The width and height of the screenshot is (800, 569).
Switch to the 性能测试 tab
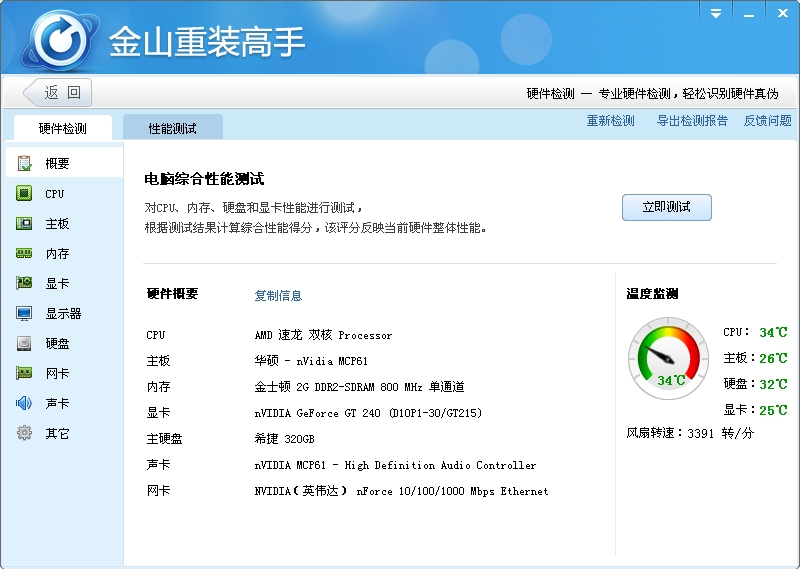[172, 128]
